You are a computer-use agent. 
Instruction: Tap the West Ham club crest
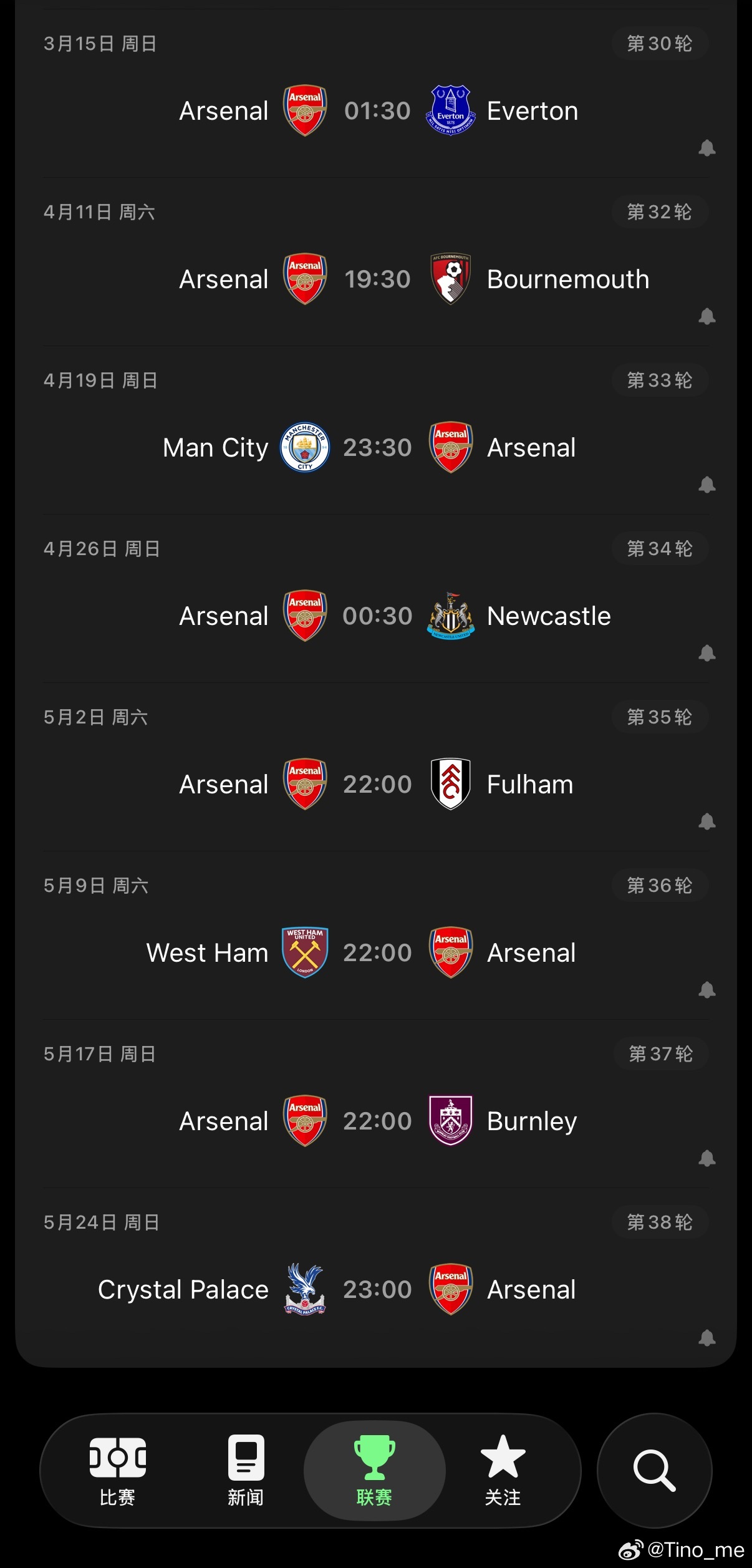coord(305,952)
